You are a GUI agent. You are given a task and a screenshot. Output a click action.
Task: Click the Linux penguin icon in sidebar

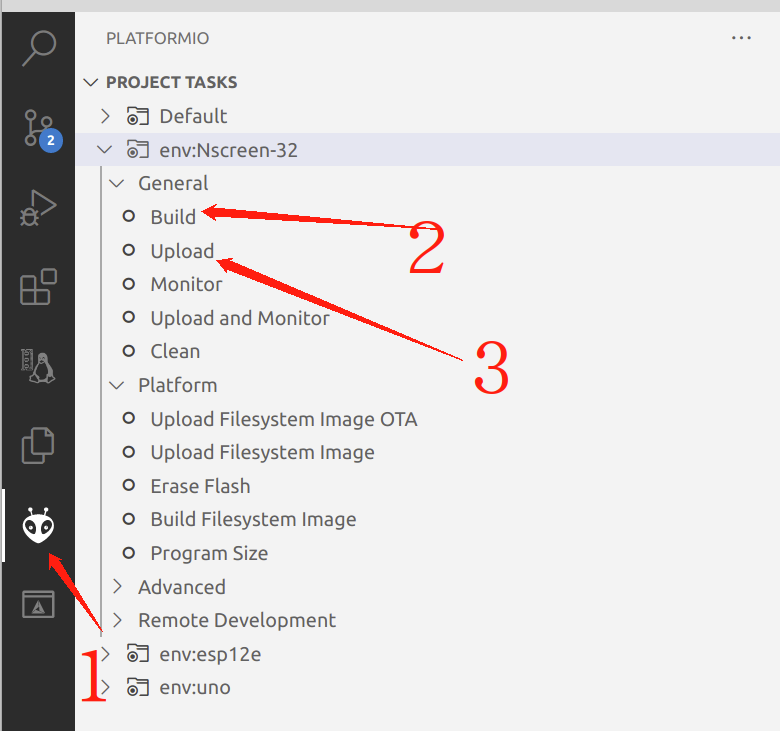38,367
